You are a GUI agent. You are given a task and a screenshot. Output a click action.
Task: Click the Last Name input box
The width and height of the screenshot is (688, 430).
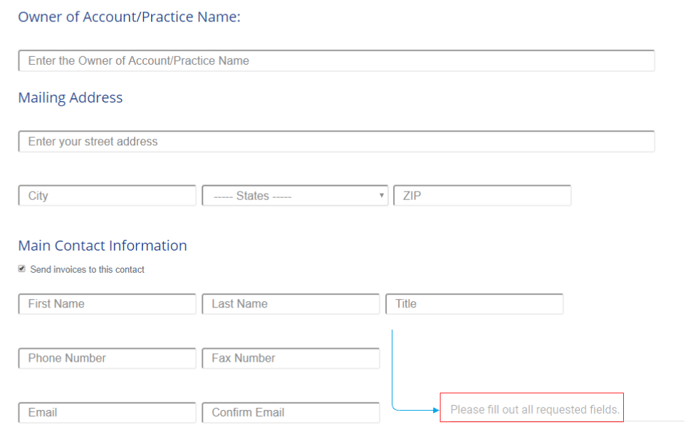point(290,304)
